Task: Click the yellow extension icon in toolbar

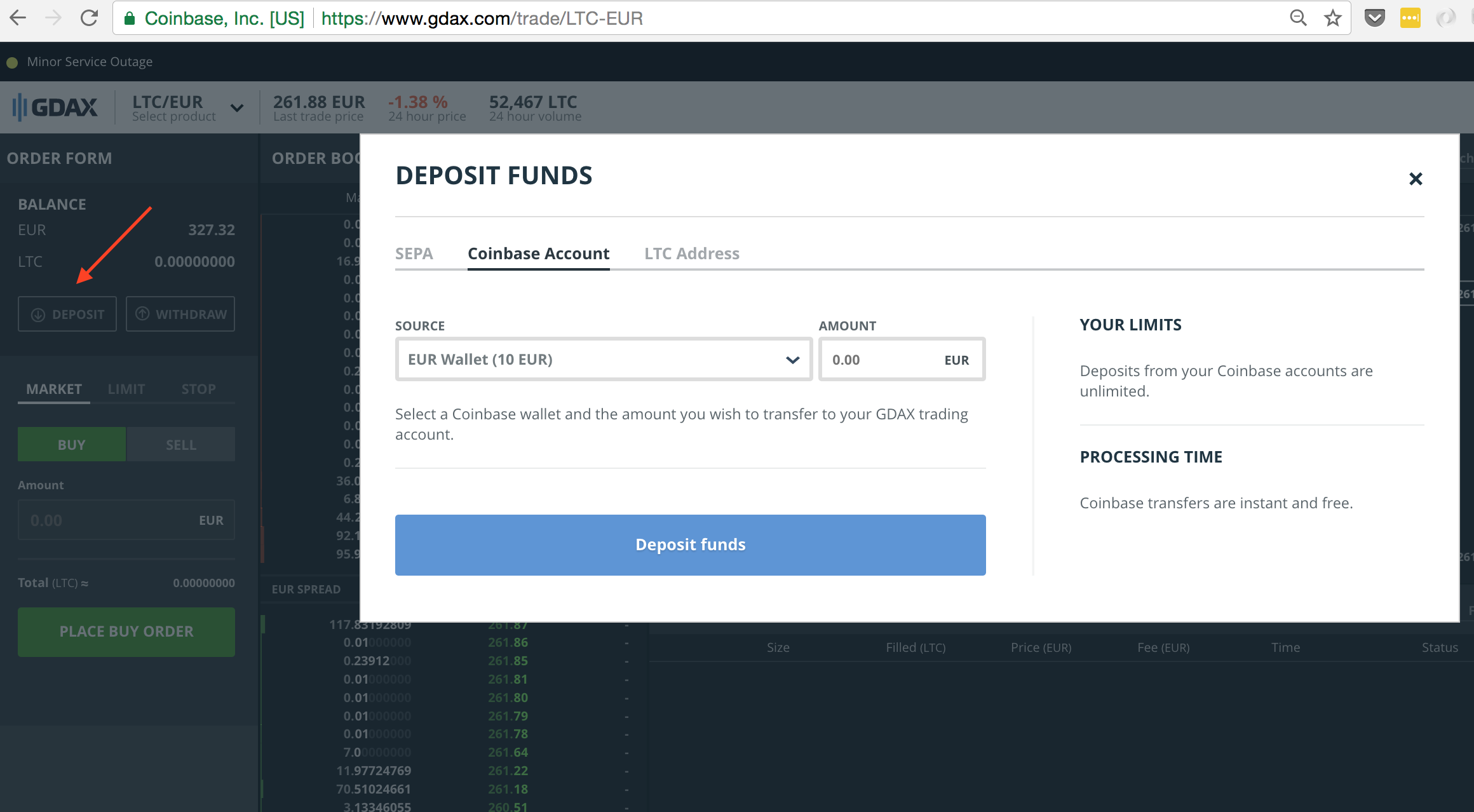Action: 1410,18
